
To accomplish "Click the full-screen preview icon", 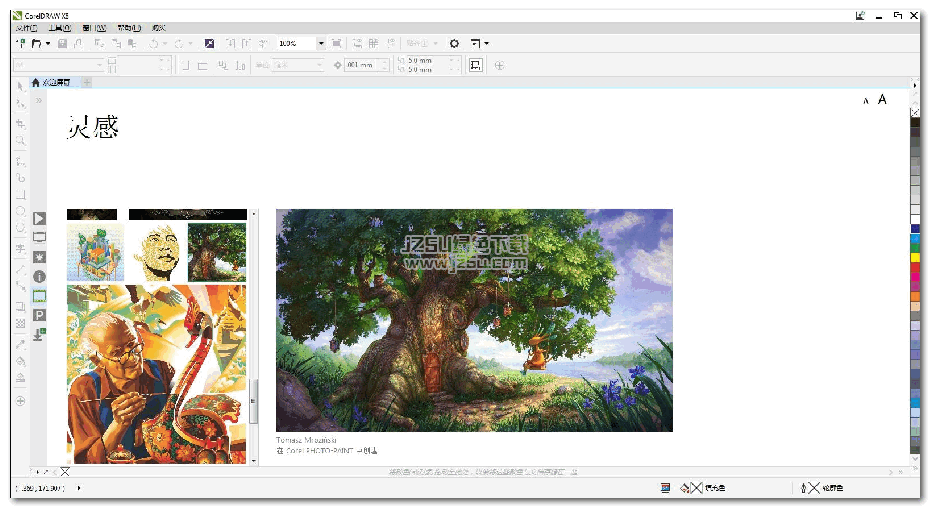I will click(x=337, y=43).
